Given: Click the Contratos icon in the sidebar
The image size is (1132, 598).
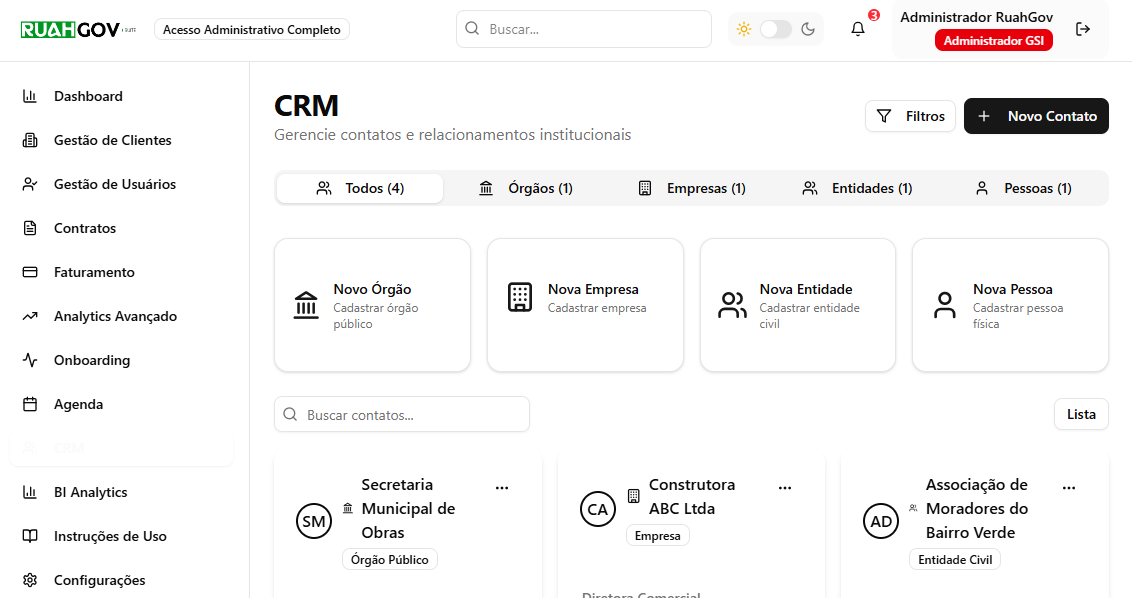Looking at the screenshot, I should point(27,228).
